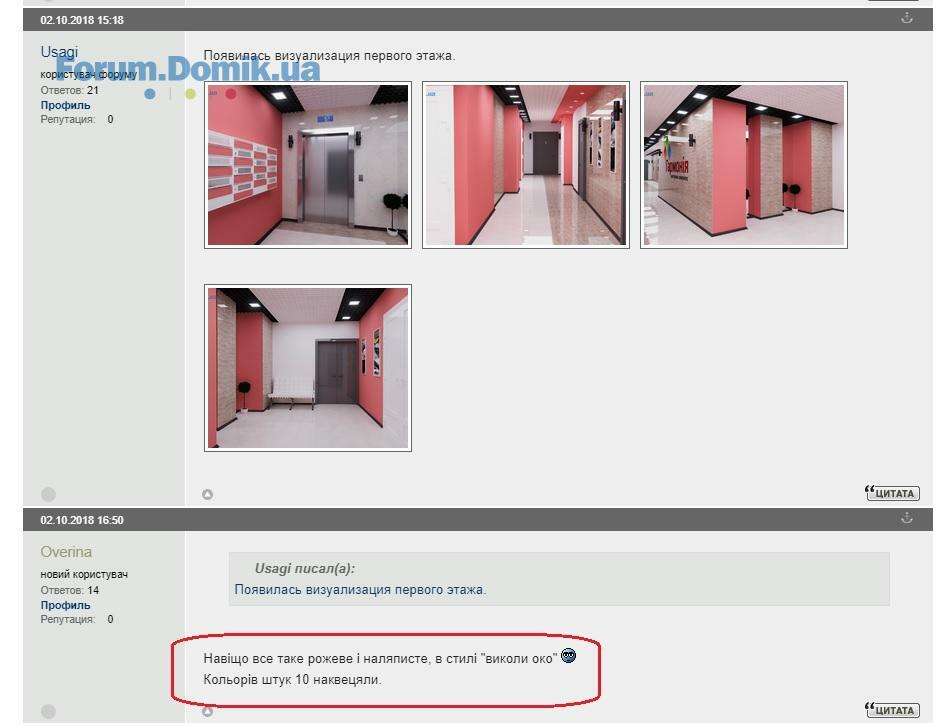The height and width of the screenshot is (726, 941).
Task: Open the reception hall render thumbnail
Action: pos(744,165)
